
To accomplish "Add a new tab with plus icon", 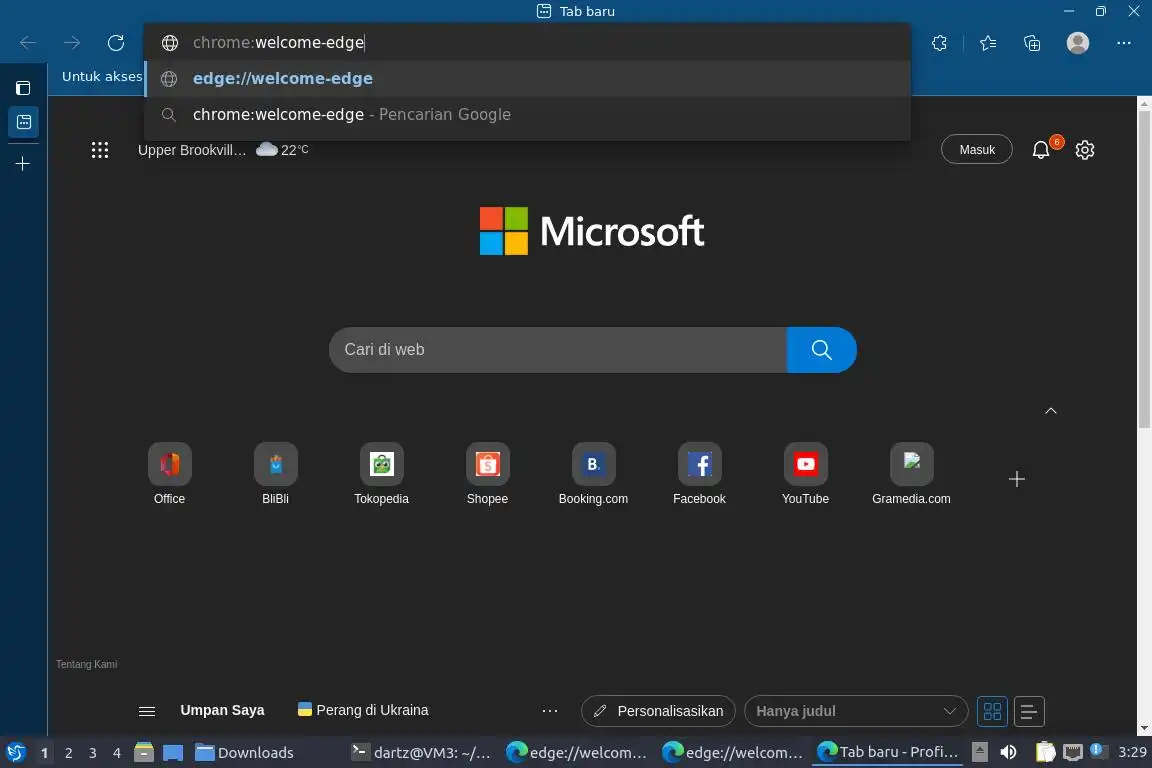I will coord(23,163).
